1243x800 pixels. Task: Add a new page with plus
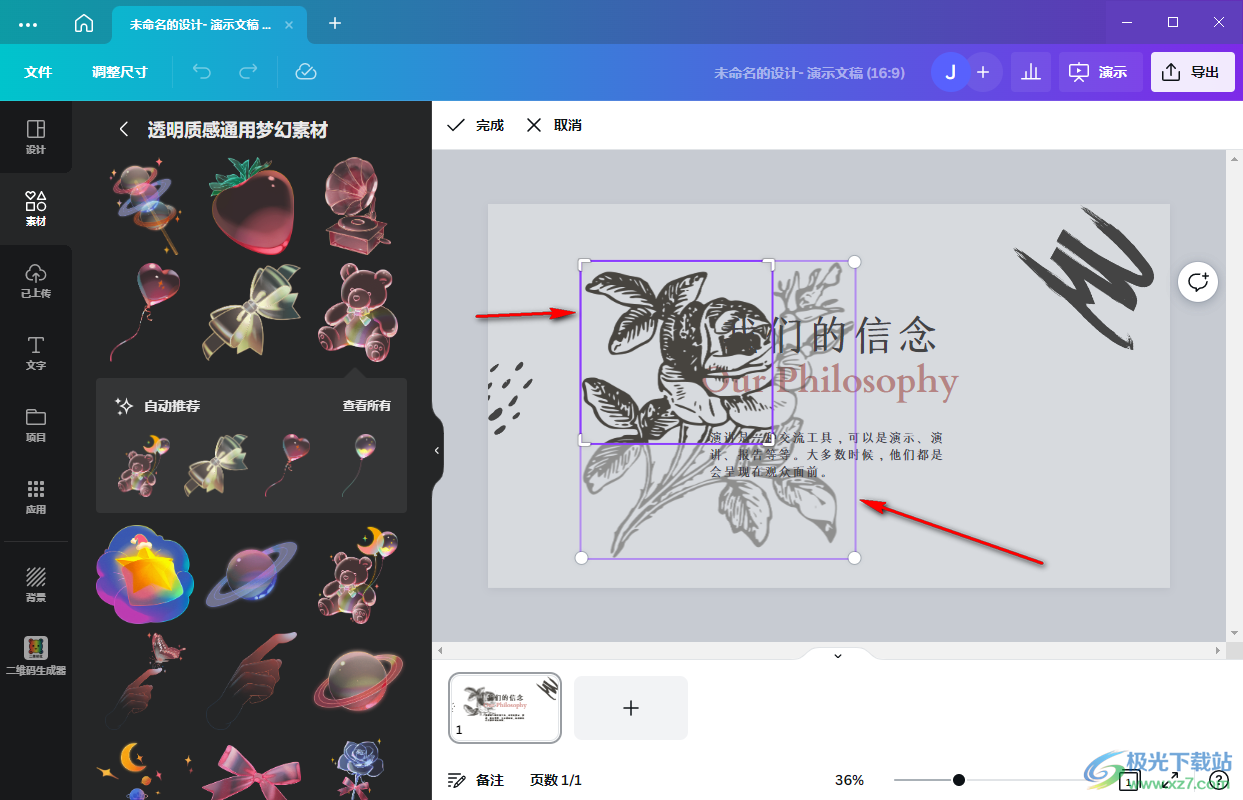631,708
